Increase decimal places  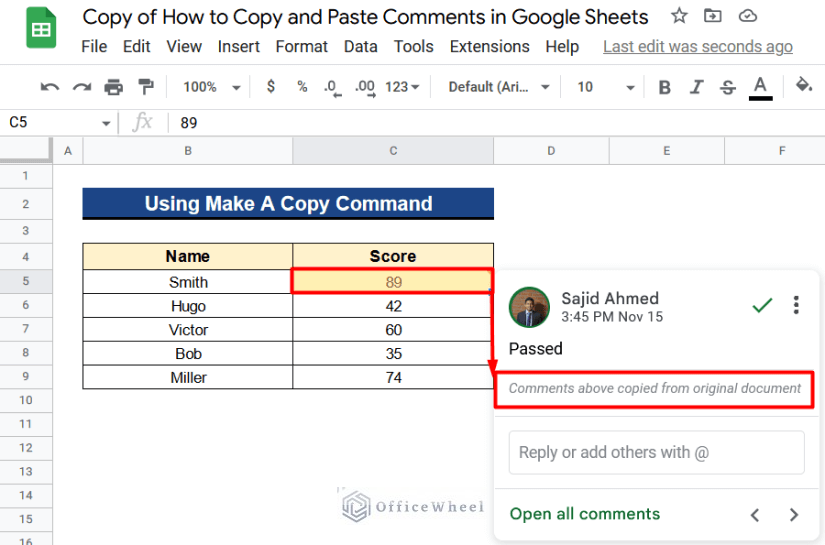(x=365, y=87)
